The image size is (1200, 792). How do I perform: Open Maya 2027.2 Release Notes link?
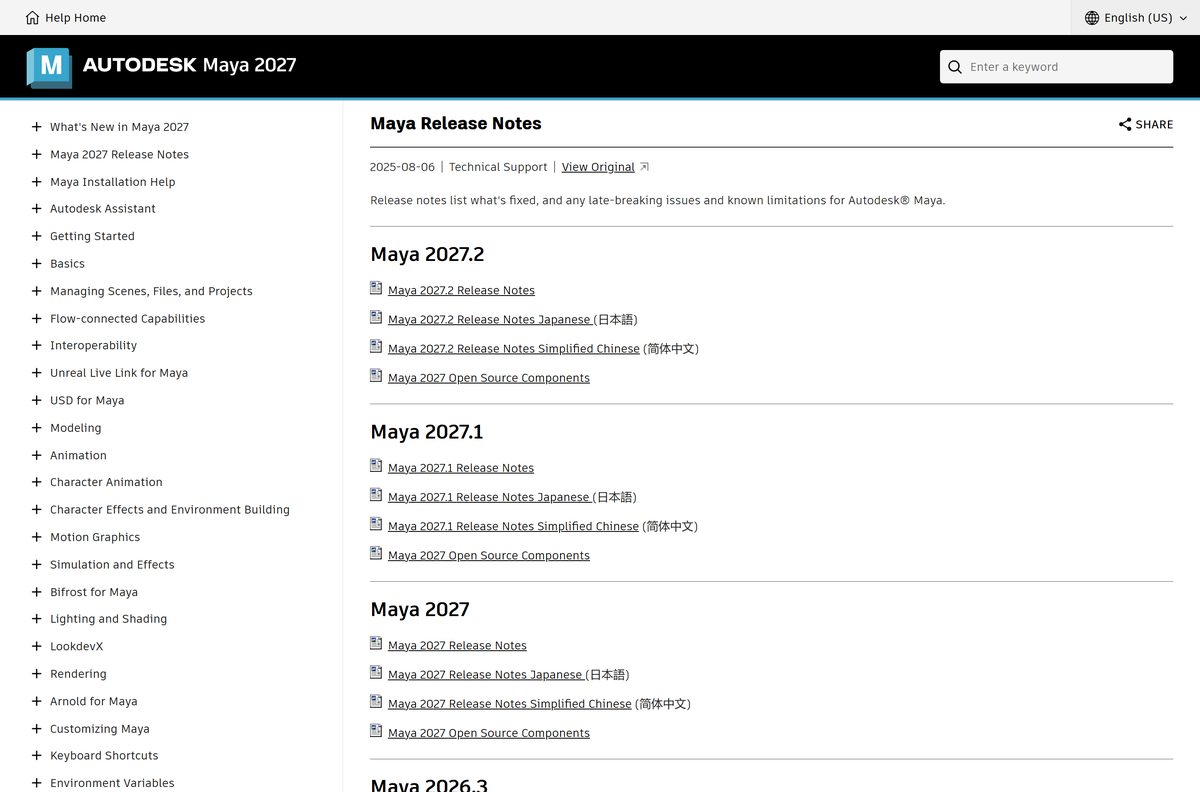click(x=461, y=290)
